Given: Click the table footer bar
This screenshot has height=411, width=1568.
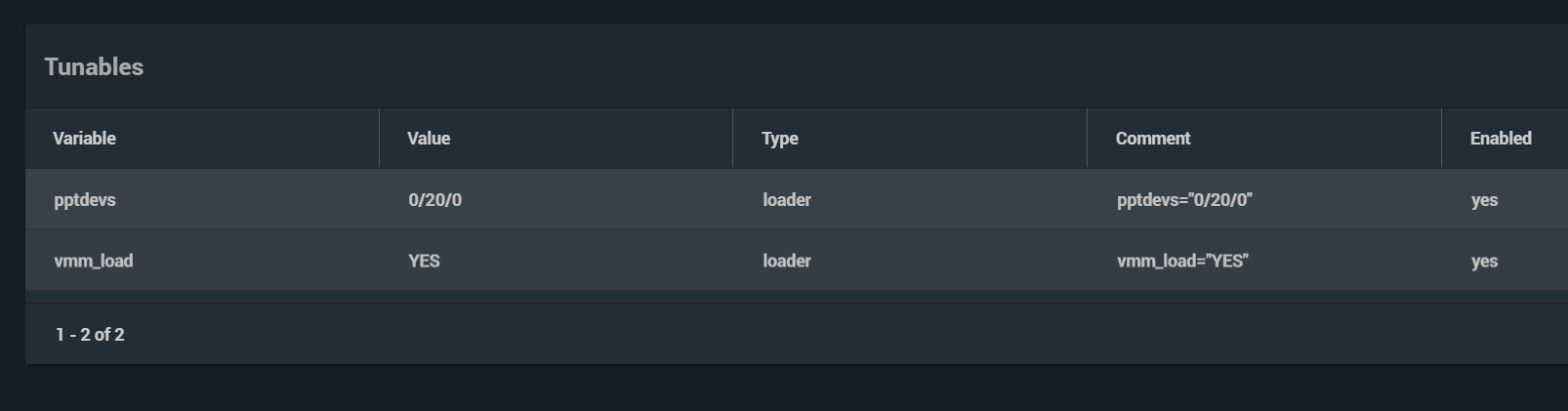Looking at the screenshot, I should 781,335.
